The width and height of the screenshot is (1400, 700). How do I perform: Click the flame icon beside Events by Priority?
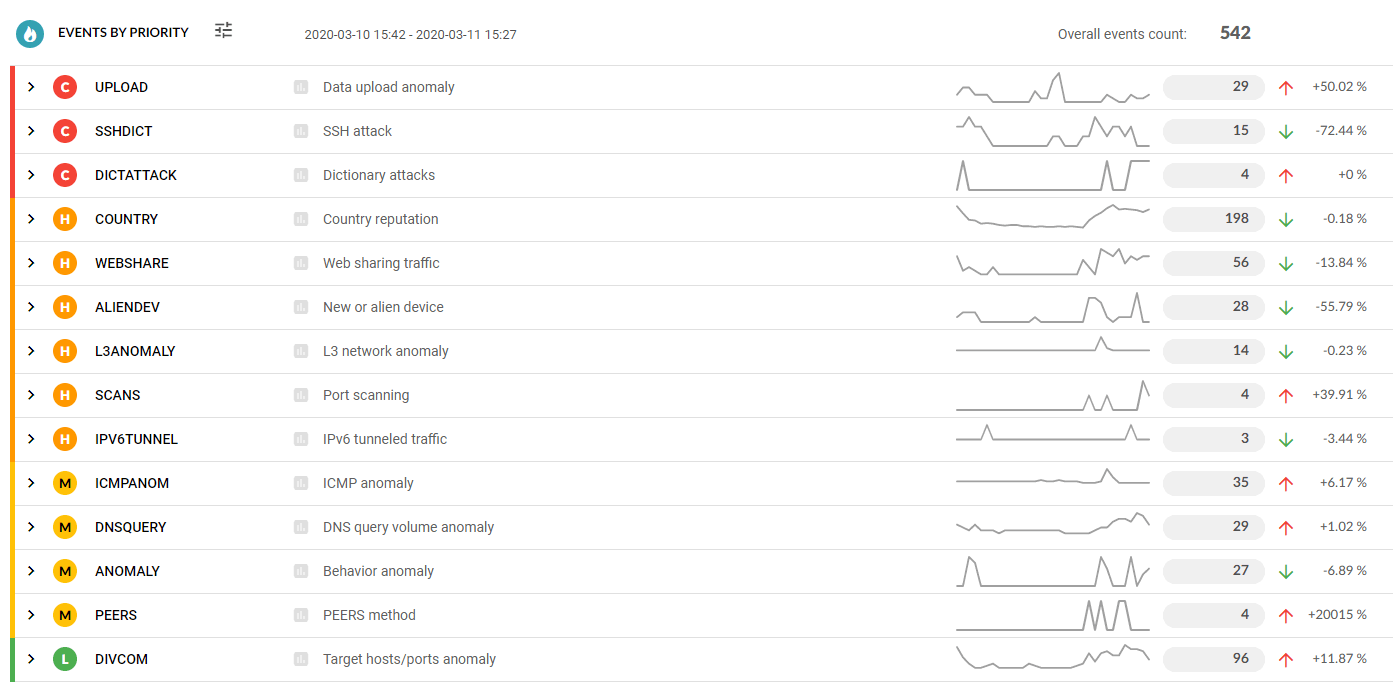pyautogui.click(x=30, y=34)
